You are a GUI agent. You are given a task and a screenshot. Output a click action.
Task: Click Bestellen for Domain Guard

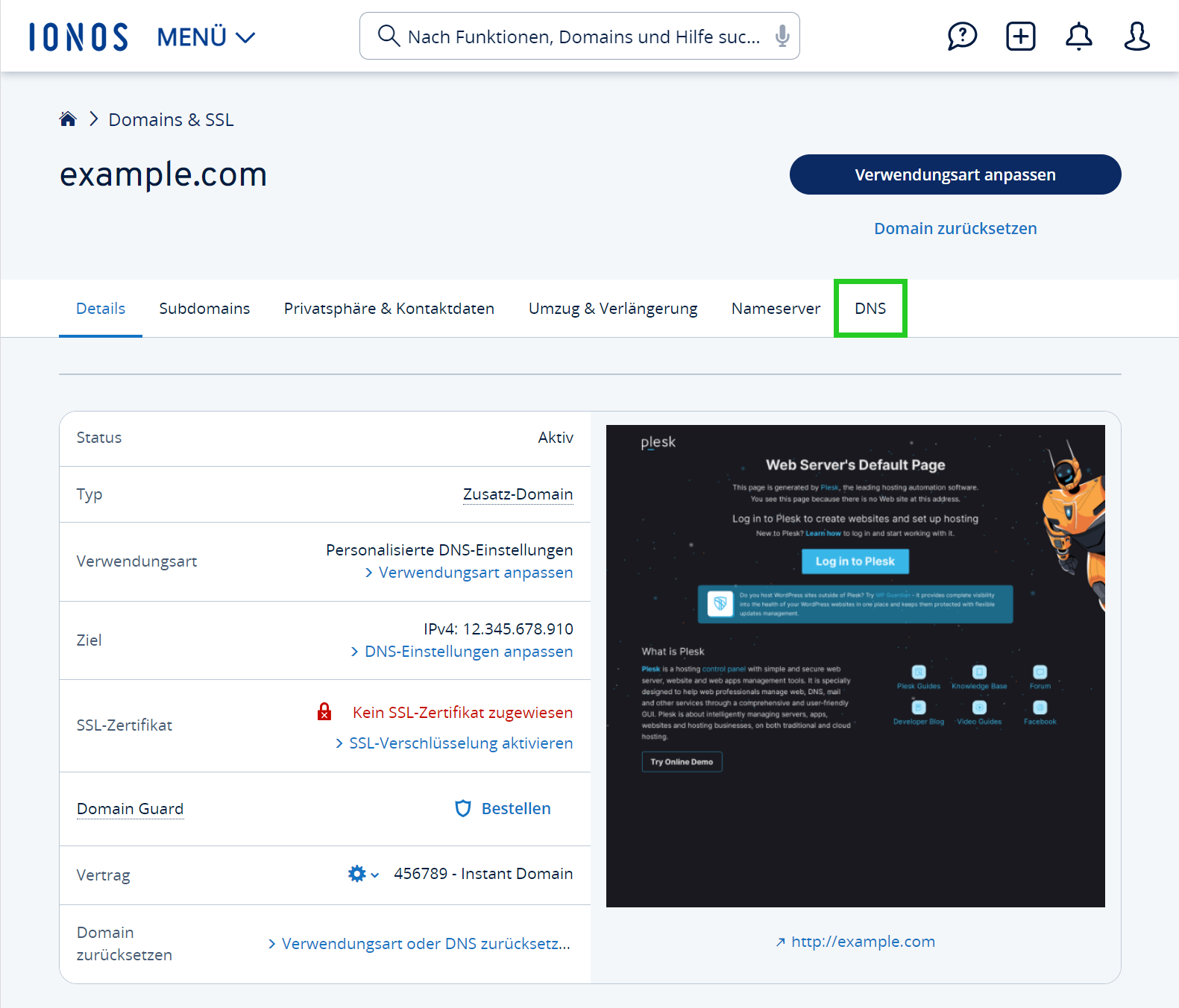click(x=516, y=809)
